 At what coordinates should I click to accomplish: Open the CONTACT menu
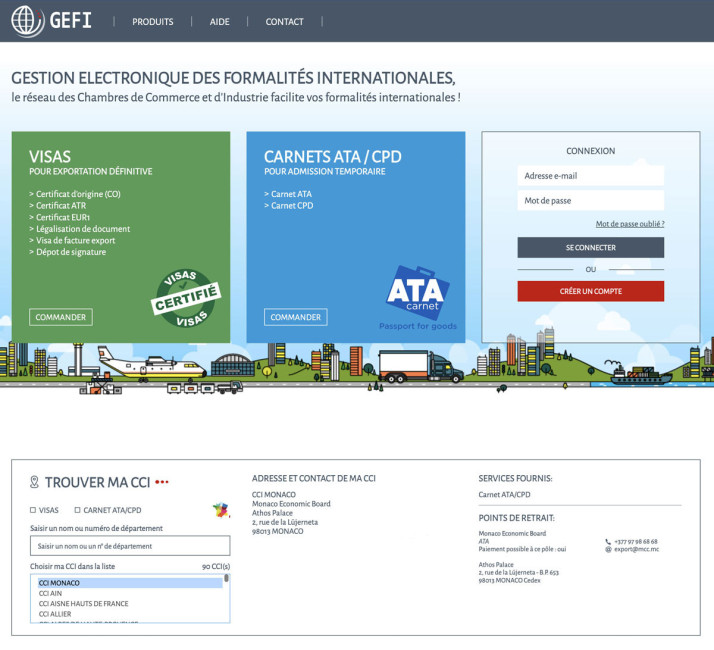[x=284, y=22]
